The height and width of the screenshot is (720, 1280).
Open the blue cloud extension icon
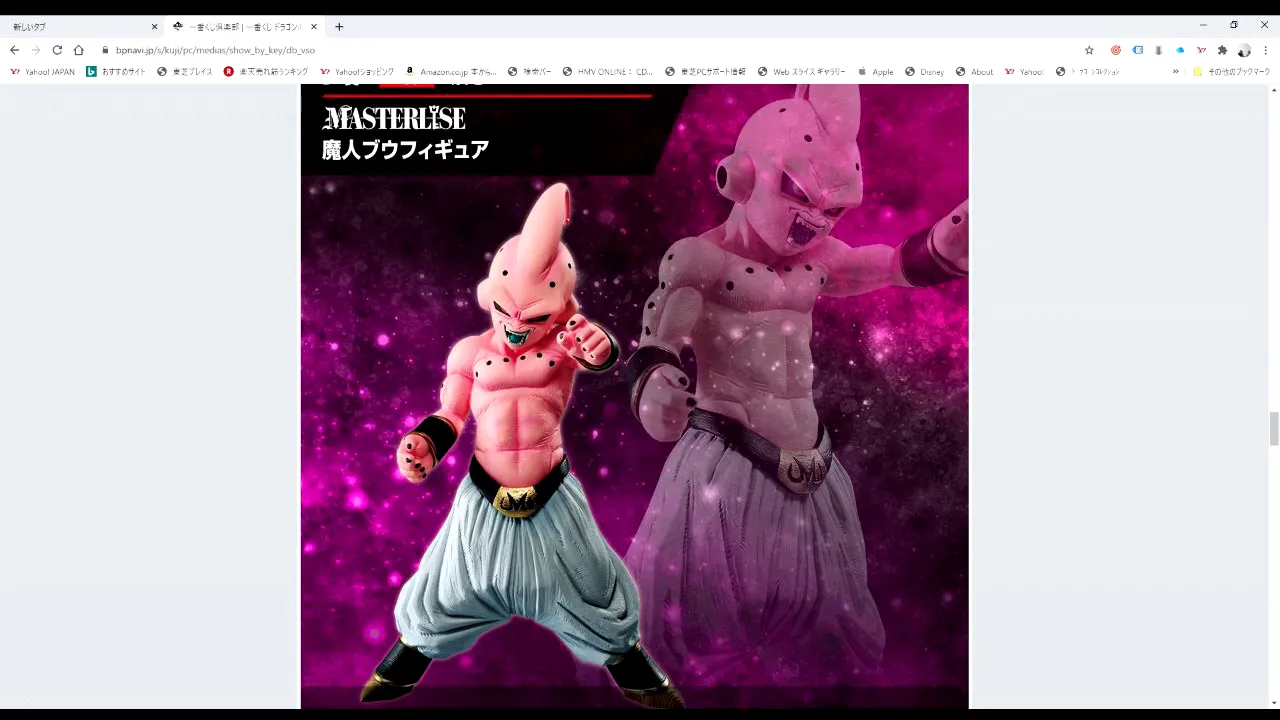tap(1180, 50)
